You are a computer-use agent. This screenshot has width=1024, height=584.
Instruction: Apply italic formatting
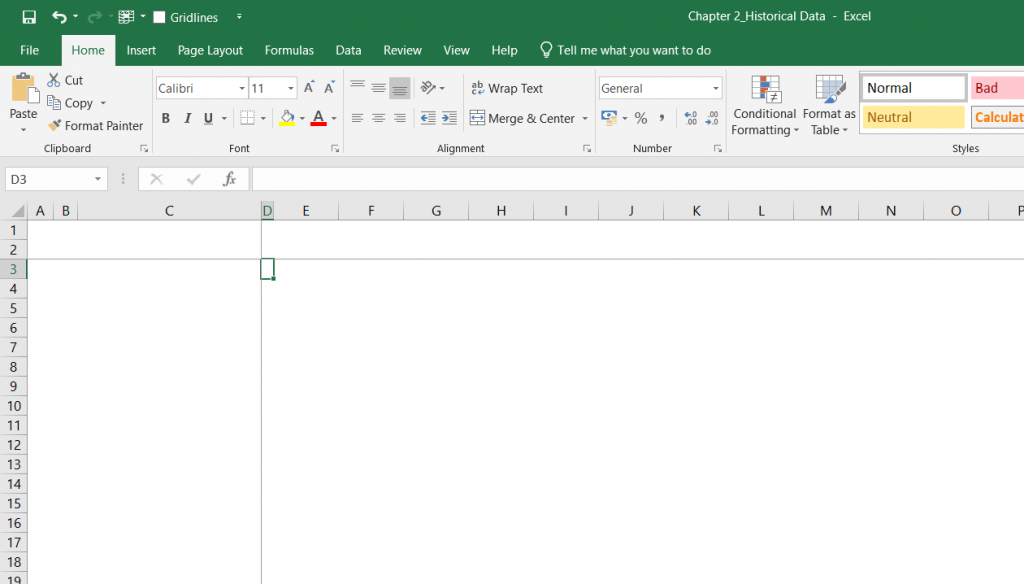(x=187, y=118)
